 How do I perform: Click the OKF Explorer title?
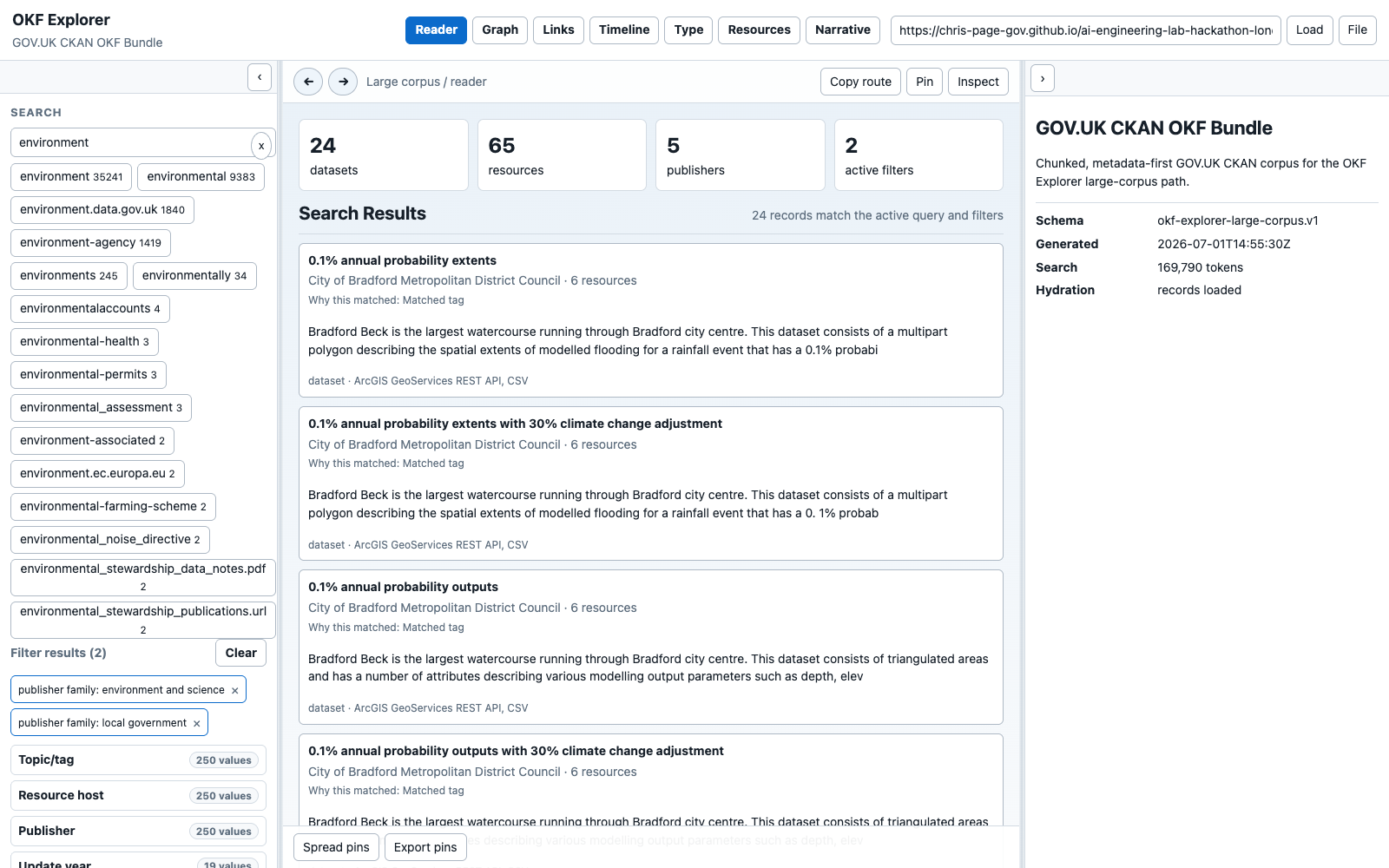[x=61, y=20]
